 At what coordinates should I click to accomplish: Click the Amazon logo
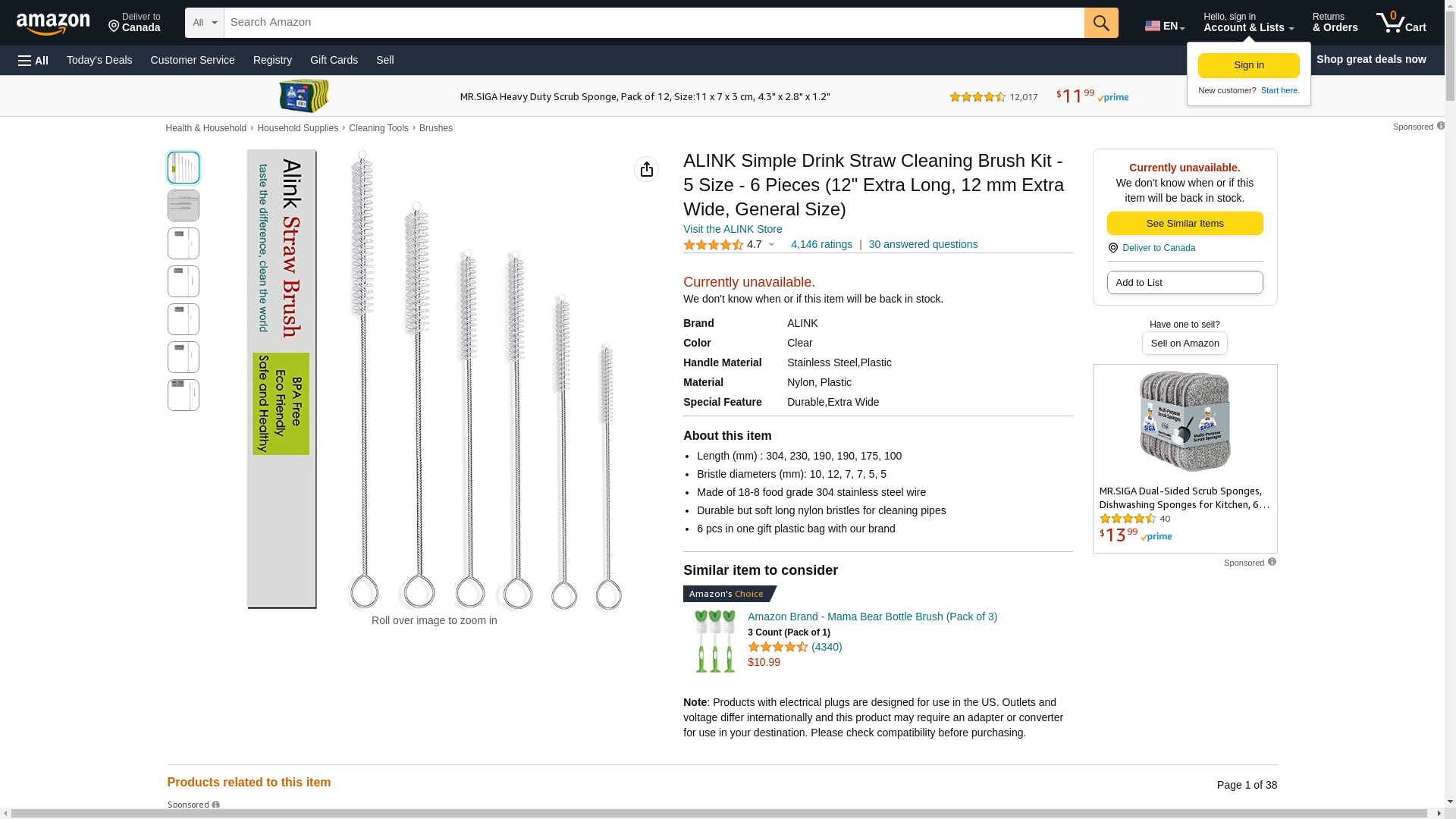tap(53, 24)
